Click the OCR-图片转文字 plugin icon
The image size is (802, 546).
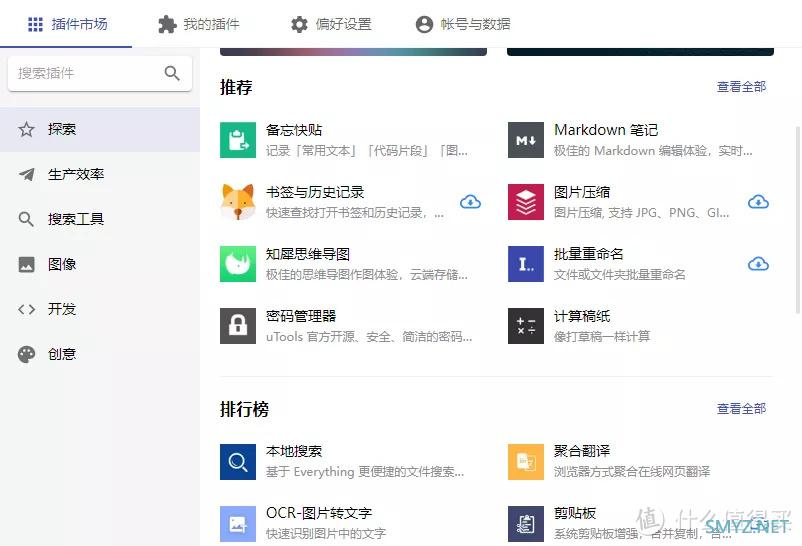pos(238,524)
